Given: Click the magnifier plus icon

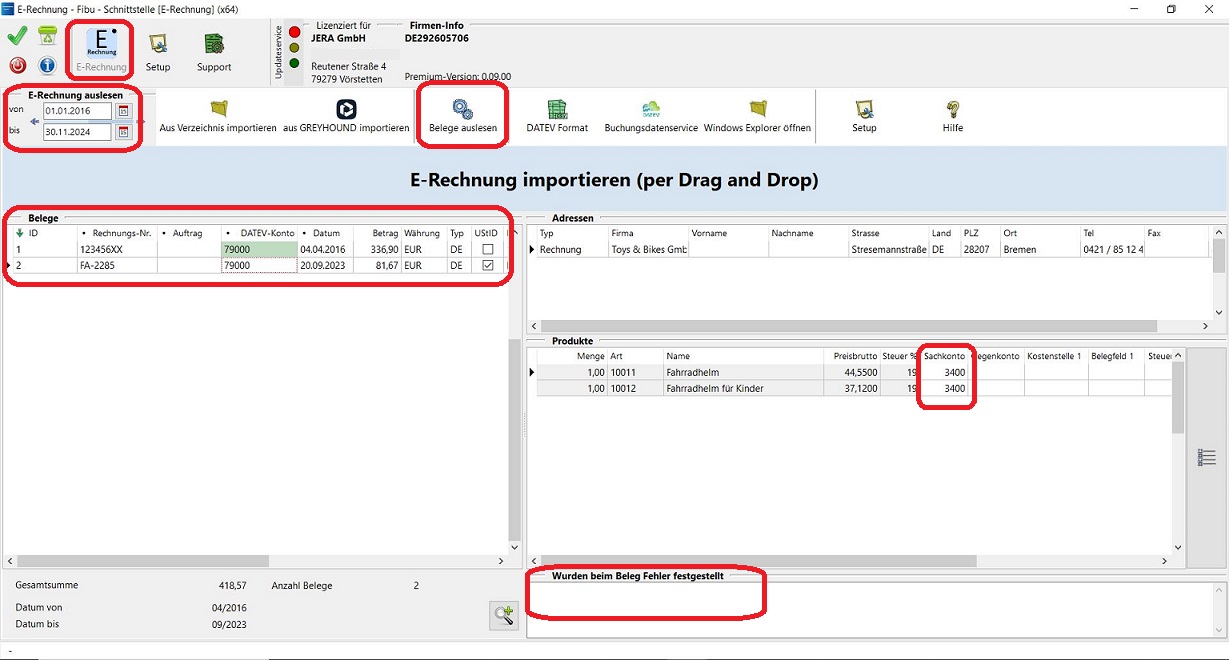Looking at the screenshot, I should 503,616.
